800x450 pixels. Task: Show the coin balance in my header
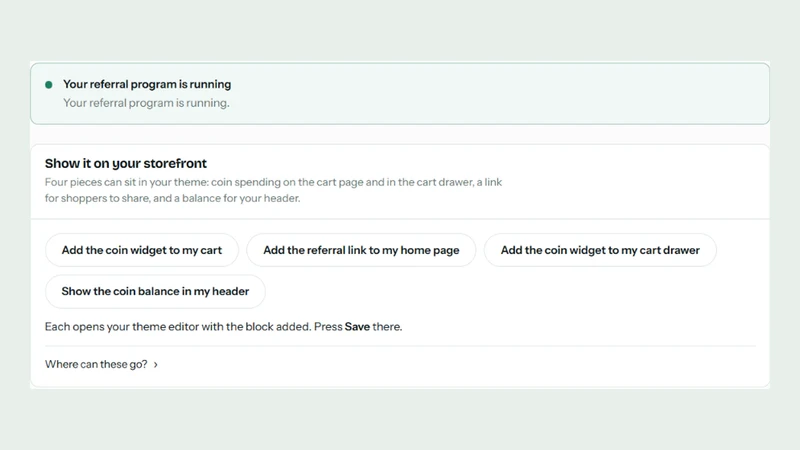point(155,291)
